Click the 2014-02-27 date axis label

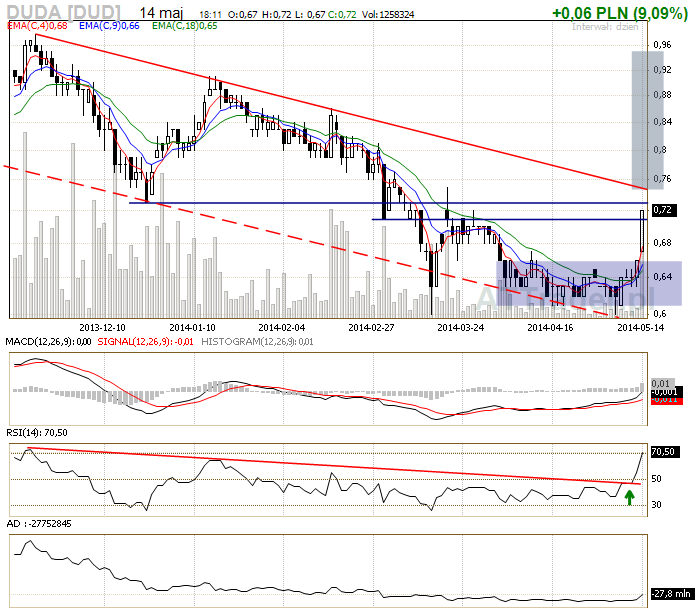(x=371, y=328)
